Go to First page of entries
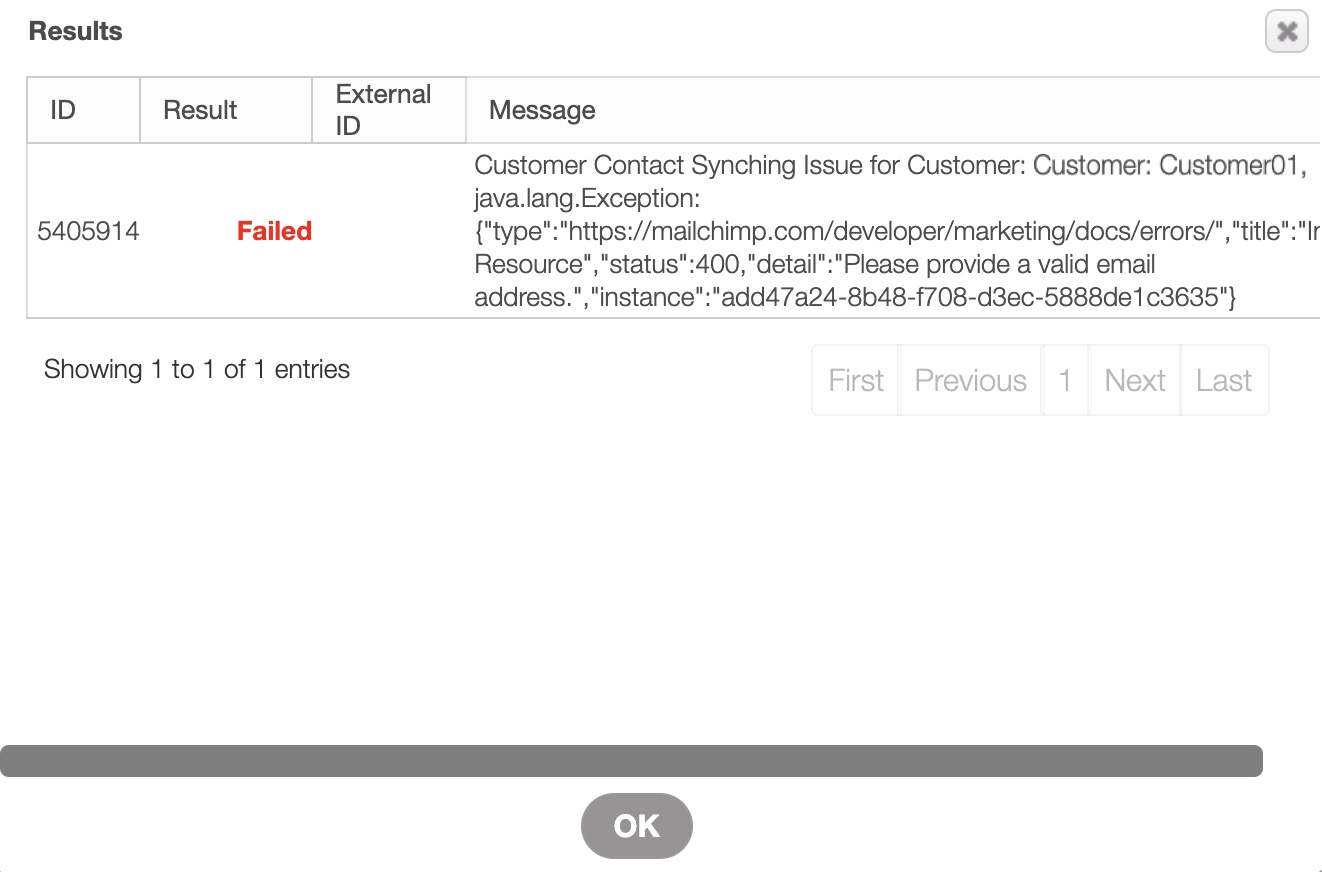Screen dimensions: 1322x872 tap(856, 380)
